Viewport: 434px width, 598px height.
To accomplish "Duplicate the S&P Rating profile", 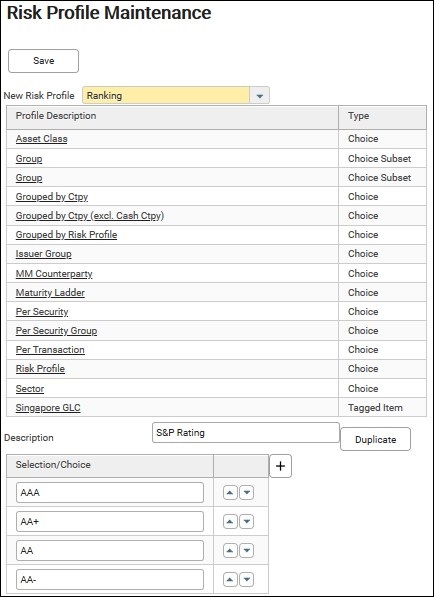I will (x=375, y=439).
